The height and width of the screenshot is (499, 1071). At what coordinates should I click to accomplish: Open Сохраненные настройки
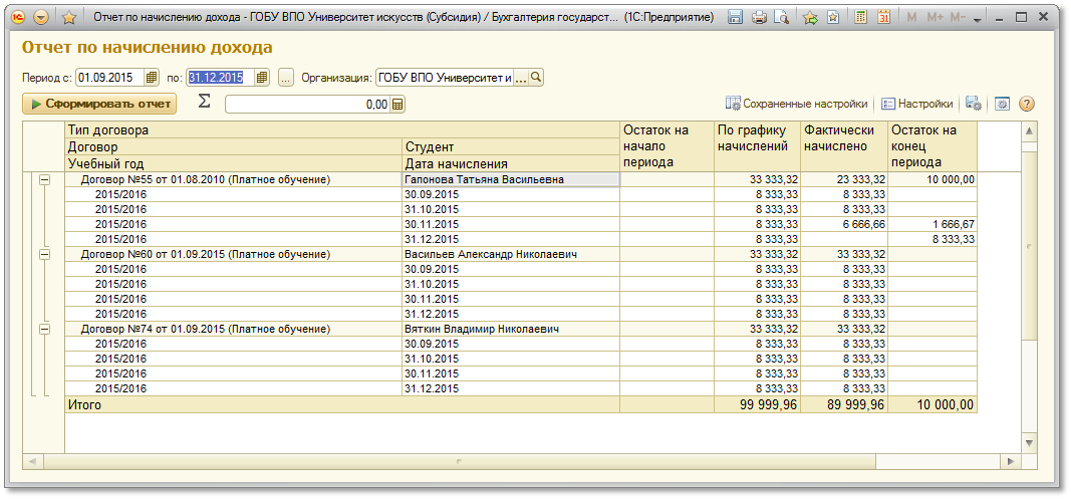(x=796, y=104)
